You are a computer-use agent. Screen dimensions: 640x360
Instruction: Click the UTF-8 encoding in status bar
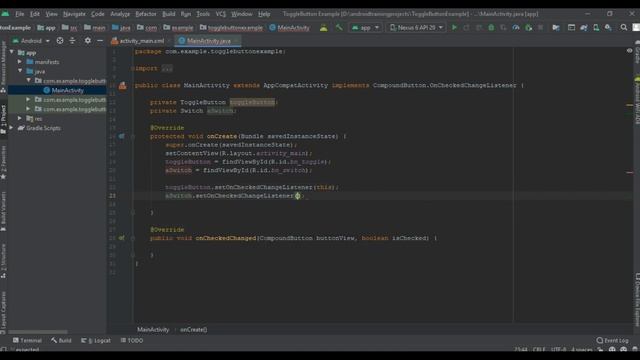(558, 349)
